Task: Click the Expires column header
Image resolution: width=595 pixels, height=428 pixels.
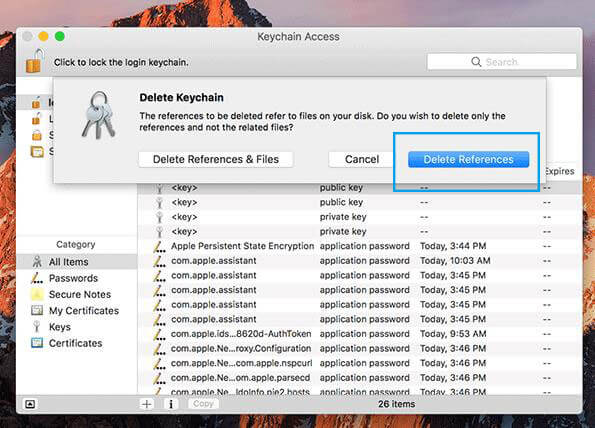Action: 560,171
